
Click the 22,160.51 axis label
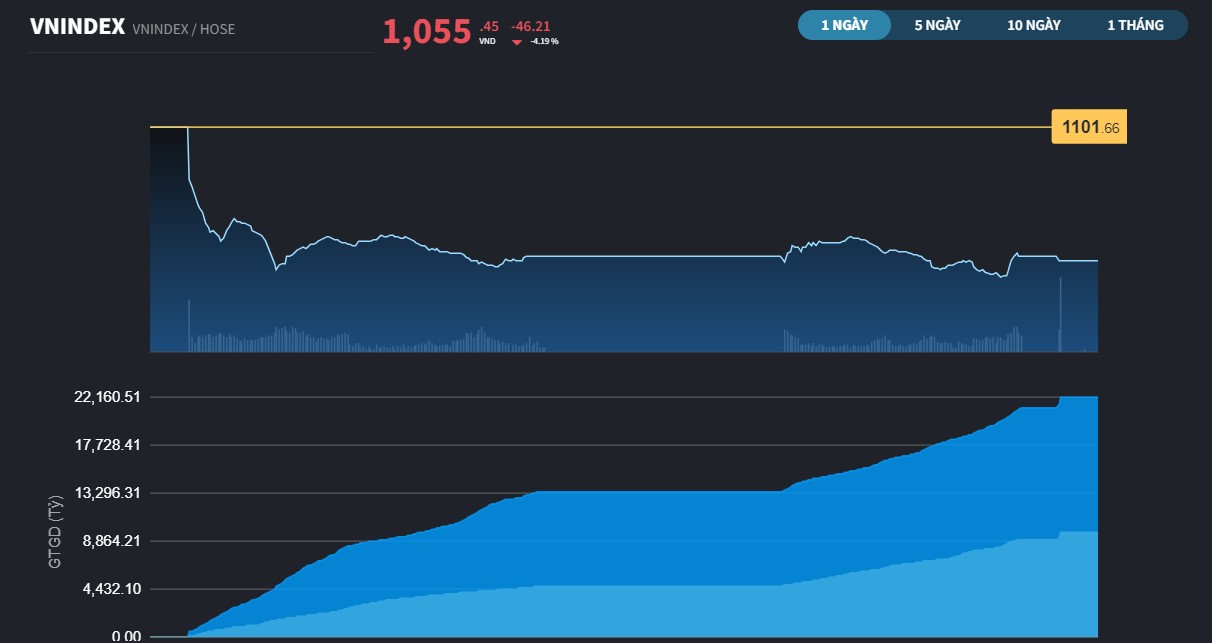(105, 397)
